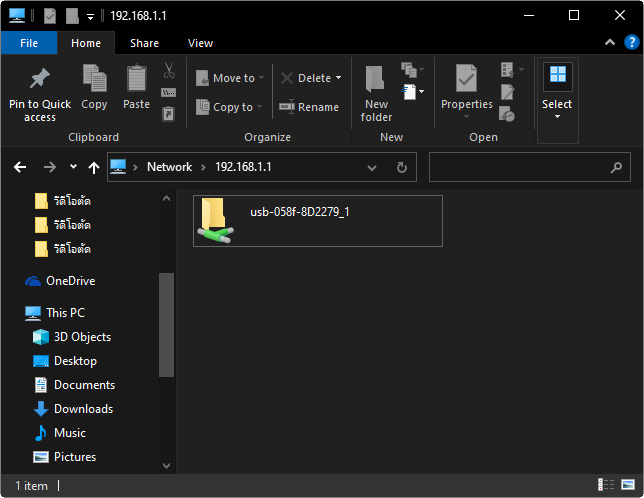Viewport: 644px width, 498px height.
Task: Click the Copy icon in Clipboard group
Action: [x=94, y=80]
